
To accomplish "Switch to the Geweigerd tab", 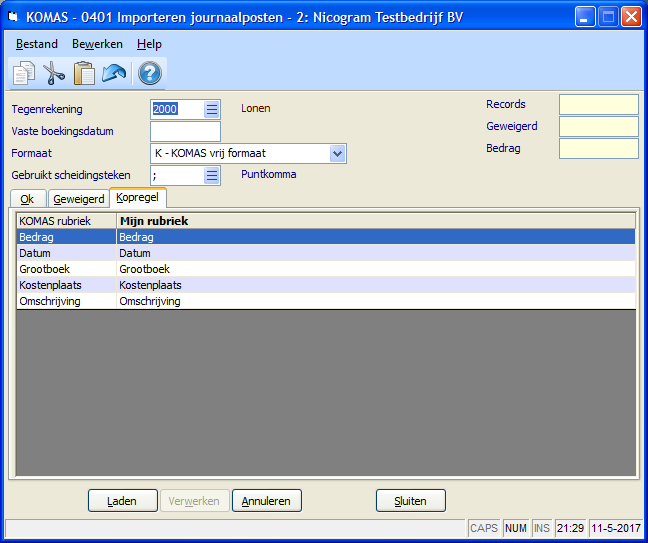I will [x=79, y=199].
